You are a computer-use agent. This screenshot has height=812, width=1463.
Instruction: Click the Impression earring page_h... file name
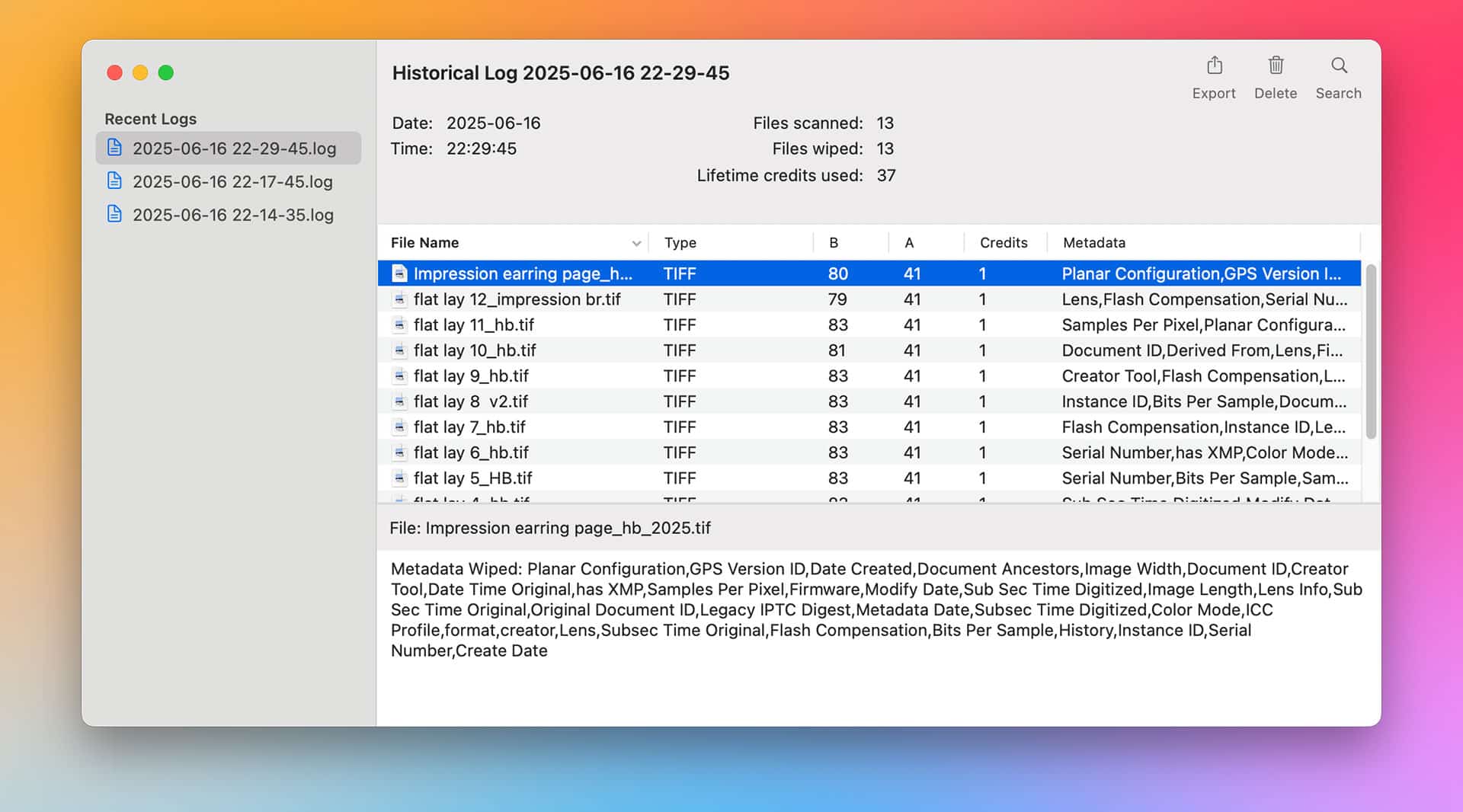point(523,273)
